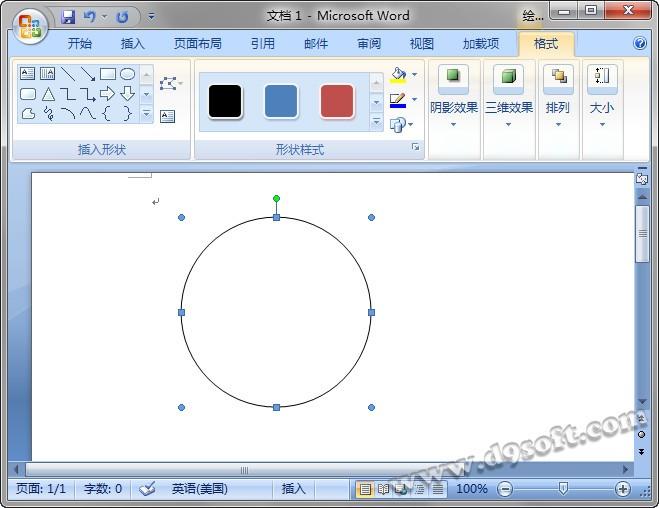Click the shape outline pen icon
This screenshot has width=659, height=508.
click(x=398, y=100)
